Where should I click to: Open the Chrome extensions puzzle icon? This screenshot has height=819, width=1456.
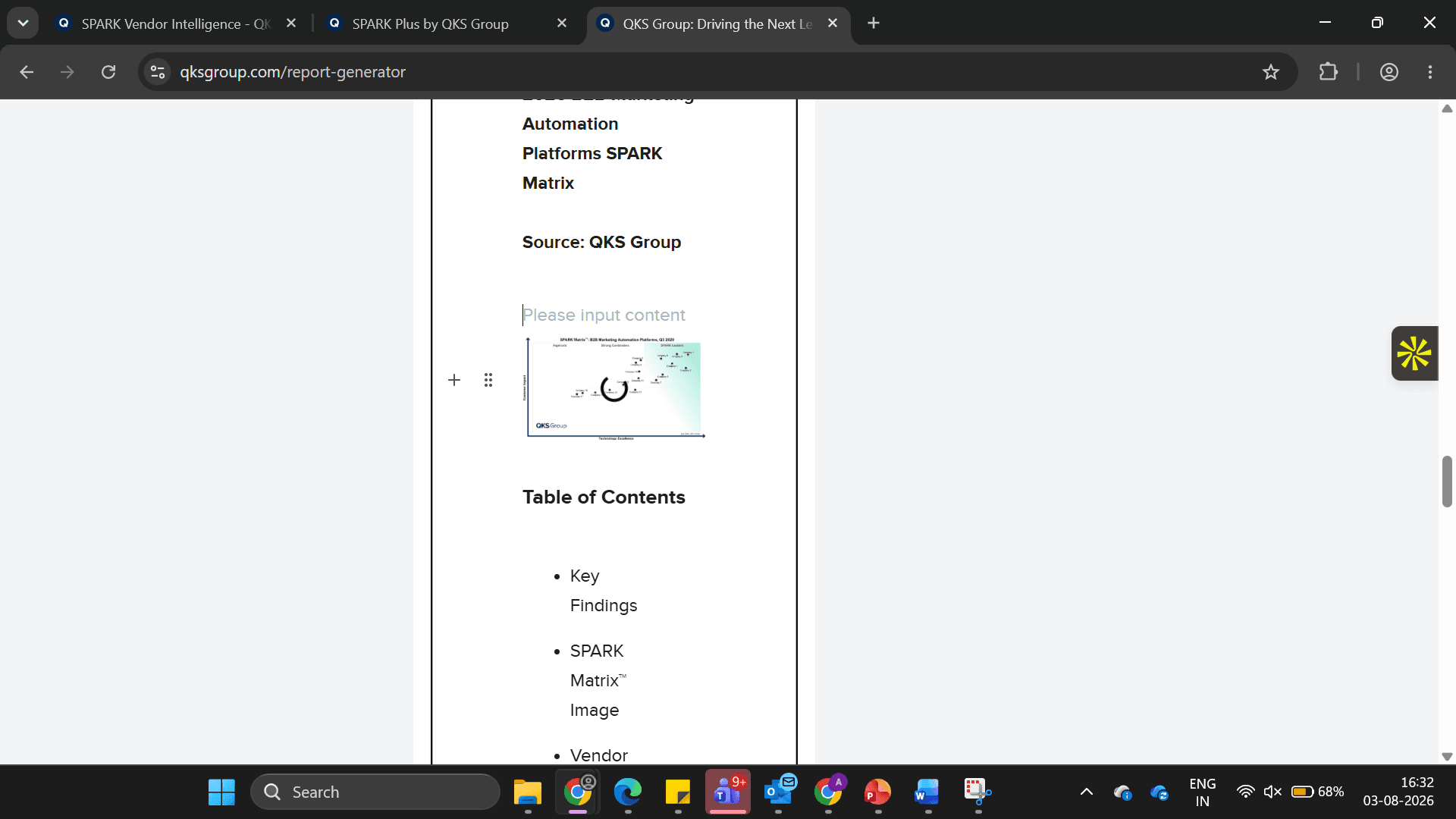[1328, 72]
